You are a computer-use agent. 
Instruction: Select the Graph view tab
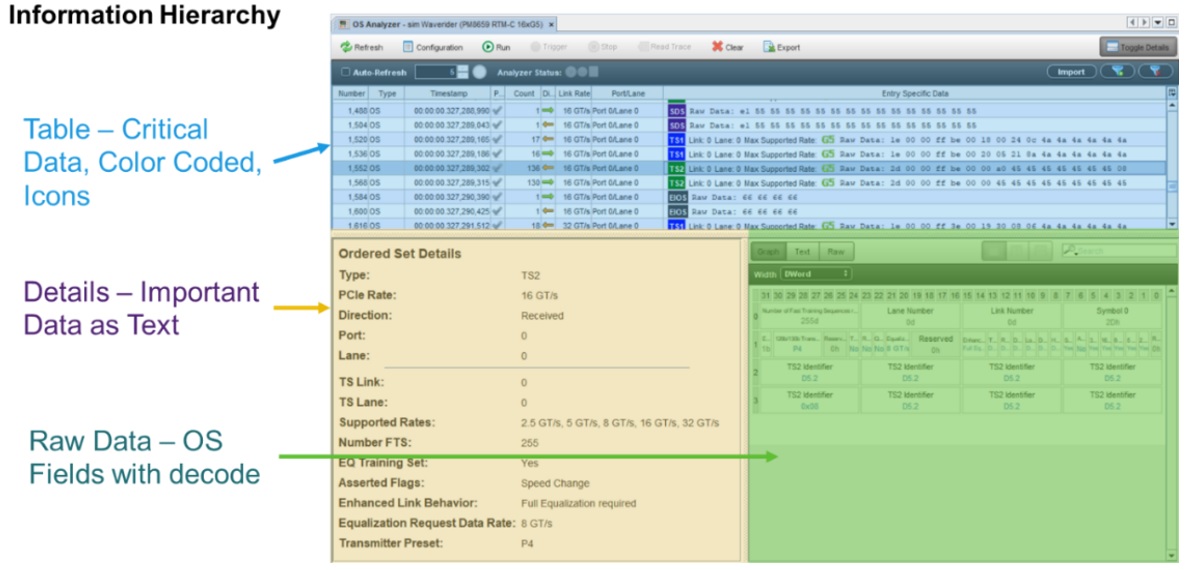pyautogui.click(x=767, y=252)
